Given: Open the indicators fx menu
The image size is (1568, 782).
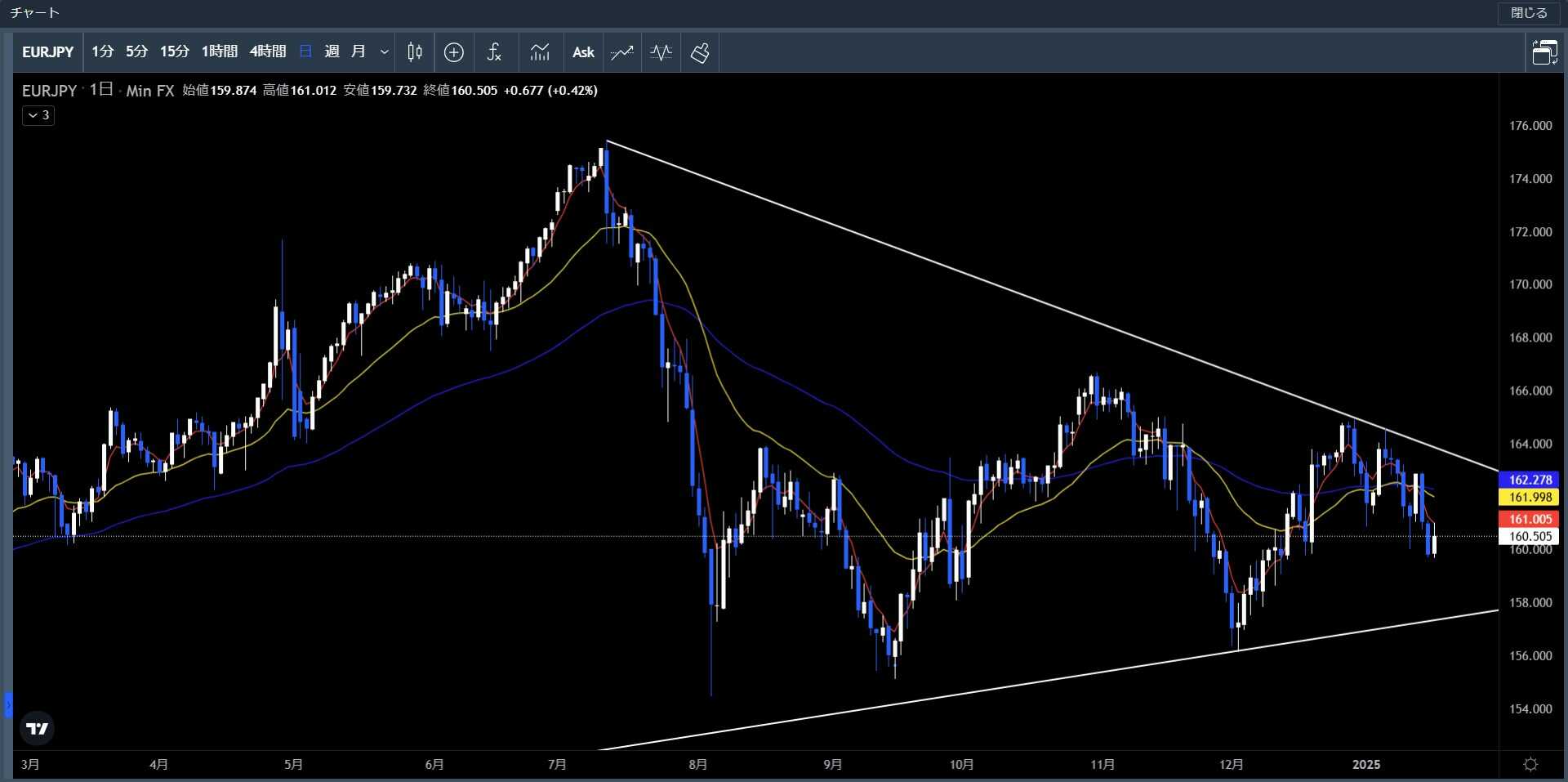Looking at the screenshot, I should (x=494, y=52).
